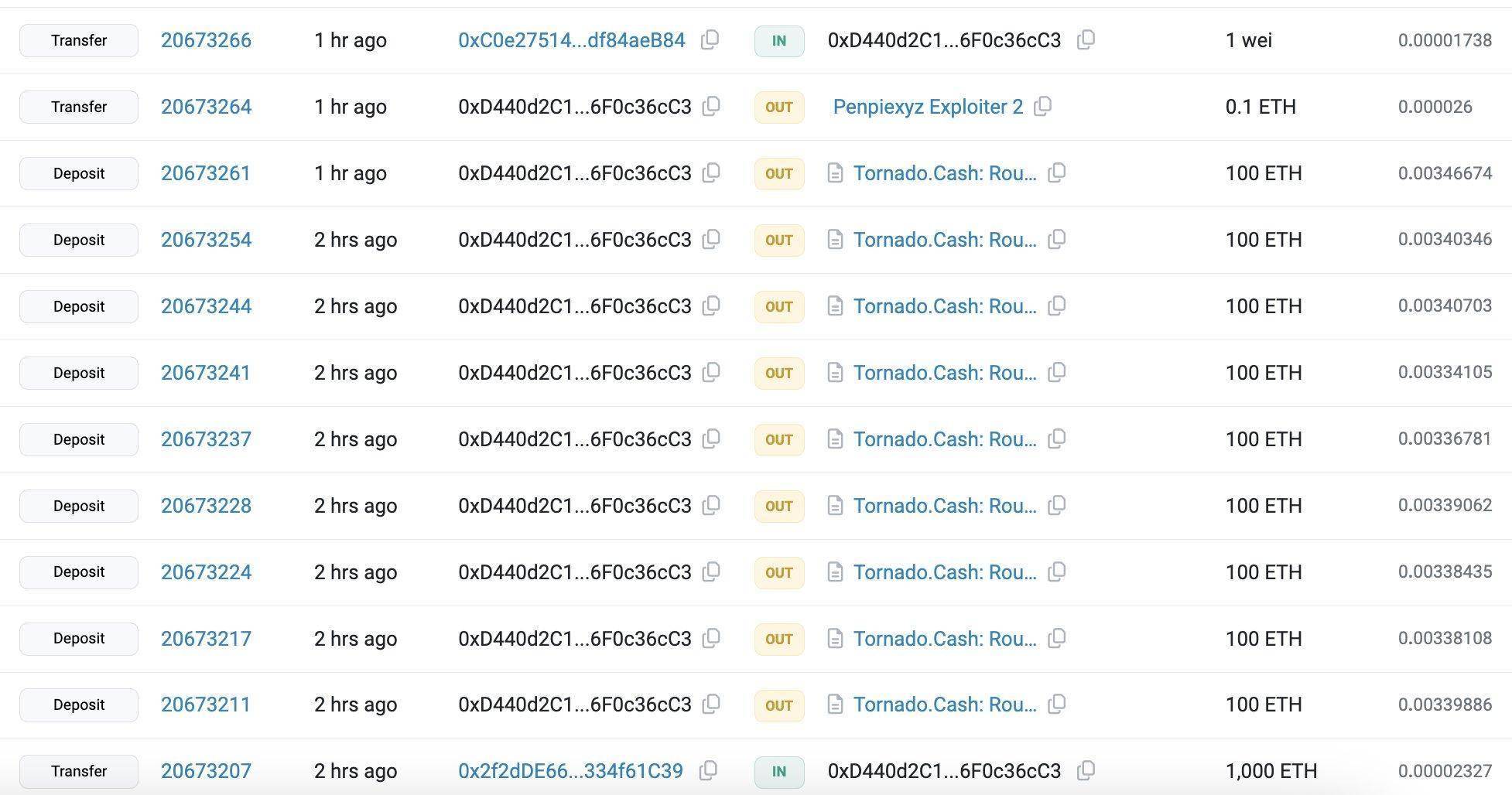The height and width of the screenshot is (795, 1512).
Task: Copy the 0x2f2dDE66...334f61C39 sender address
Action: point(708,770)
